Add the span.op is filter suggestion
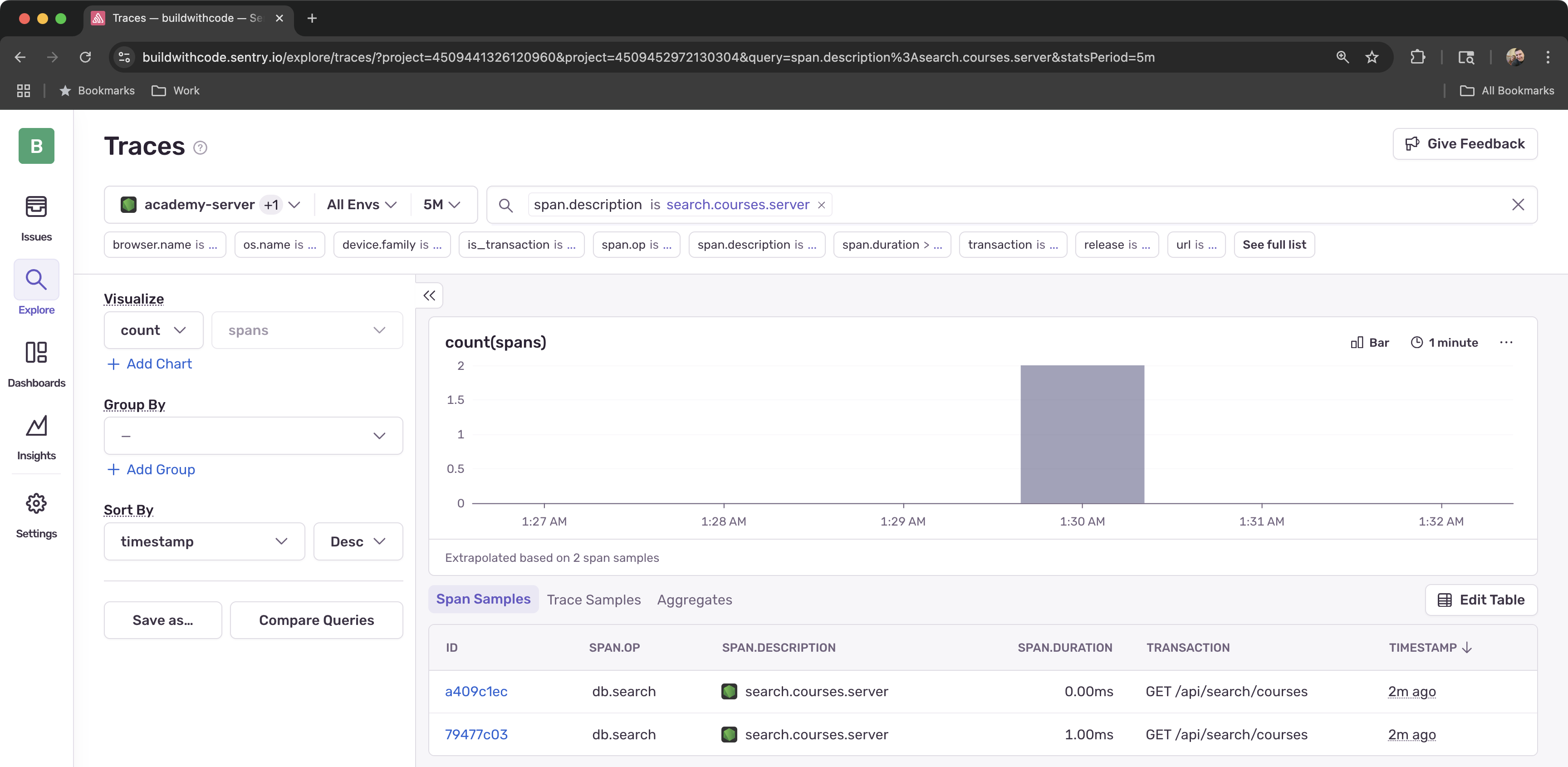The height and width of the screenshot is (767, 1568). tap(636, 245)
